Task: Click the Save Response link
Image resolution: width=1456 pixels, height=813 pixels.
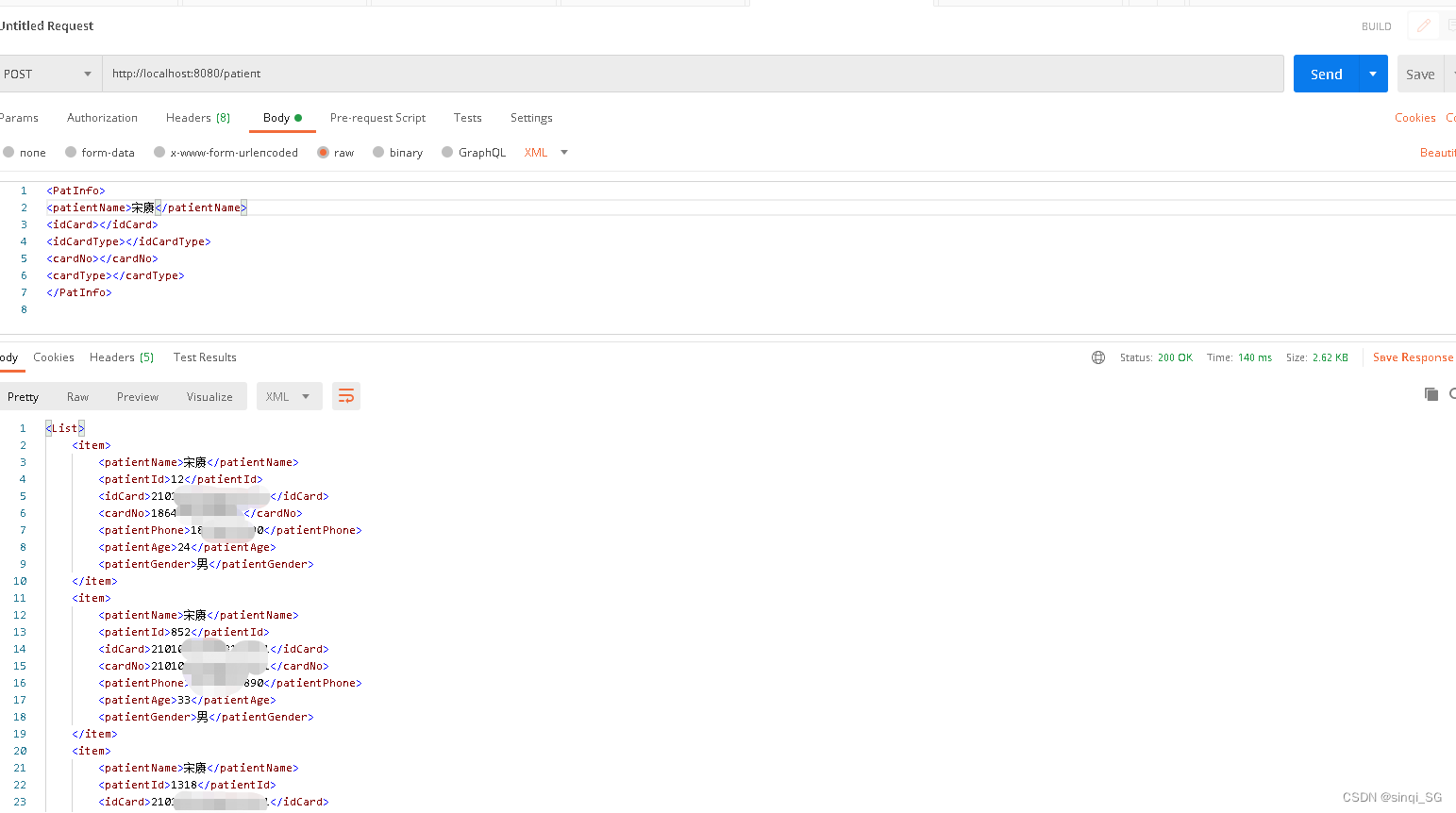Action: [x=1413, y=357]
